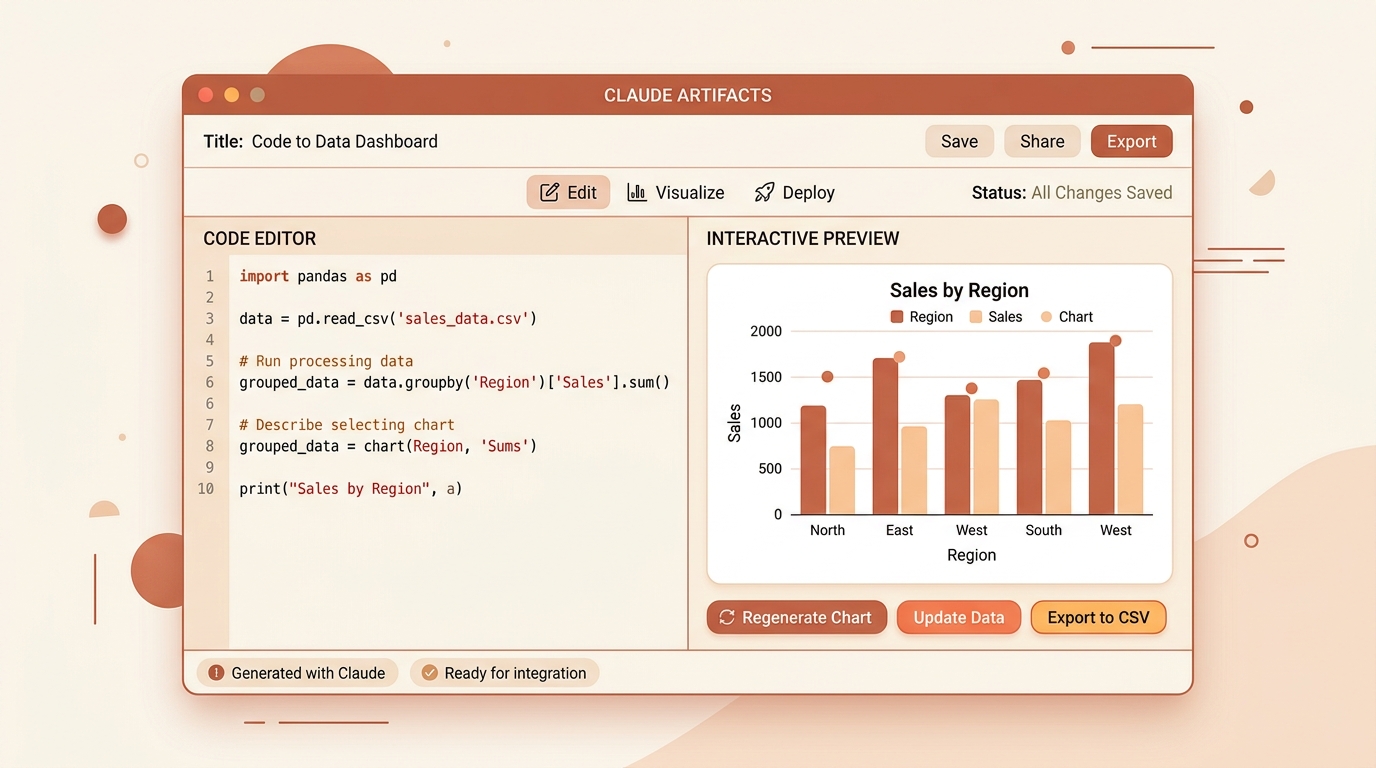
Task: Click the groupby line on line 6
Action: coord(454,382)
